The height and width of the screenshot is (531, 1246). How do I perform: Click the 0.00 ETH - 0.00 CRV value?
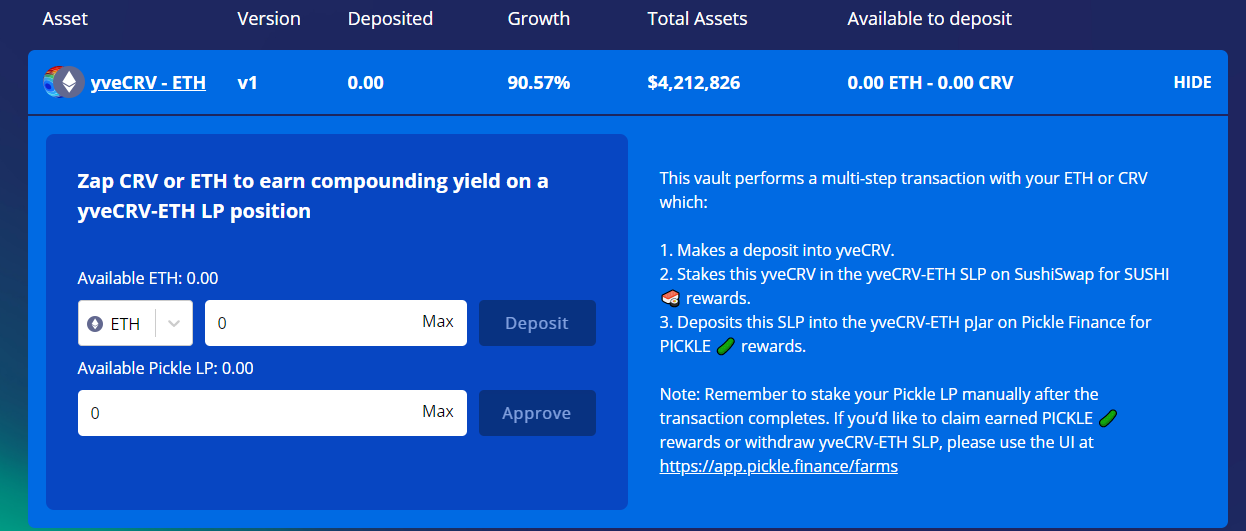pos(930,83)
